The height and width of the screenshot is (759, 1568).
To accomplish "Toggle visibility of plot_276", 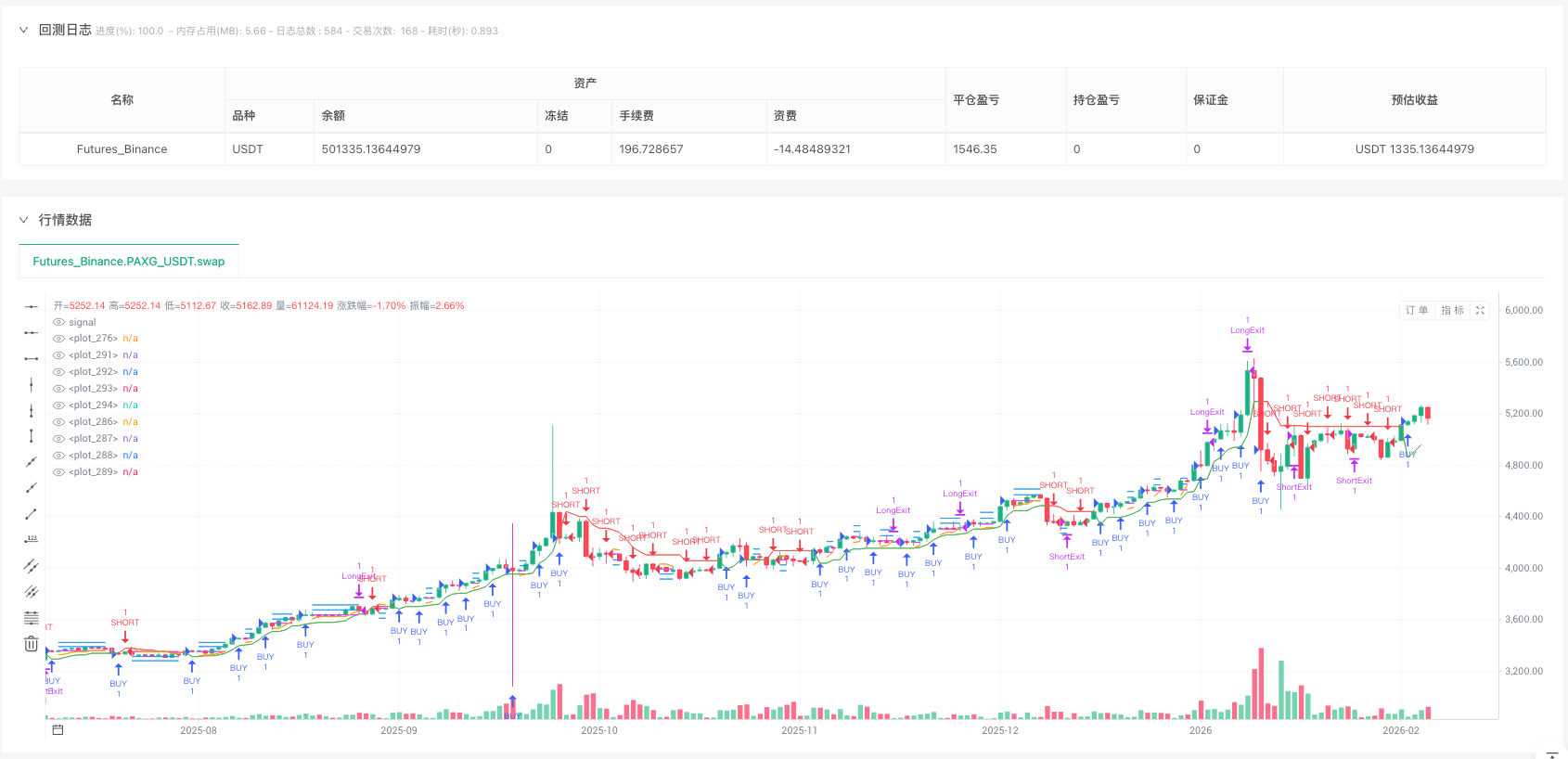I will point(58,339).
